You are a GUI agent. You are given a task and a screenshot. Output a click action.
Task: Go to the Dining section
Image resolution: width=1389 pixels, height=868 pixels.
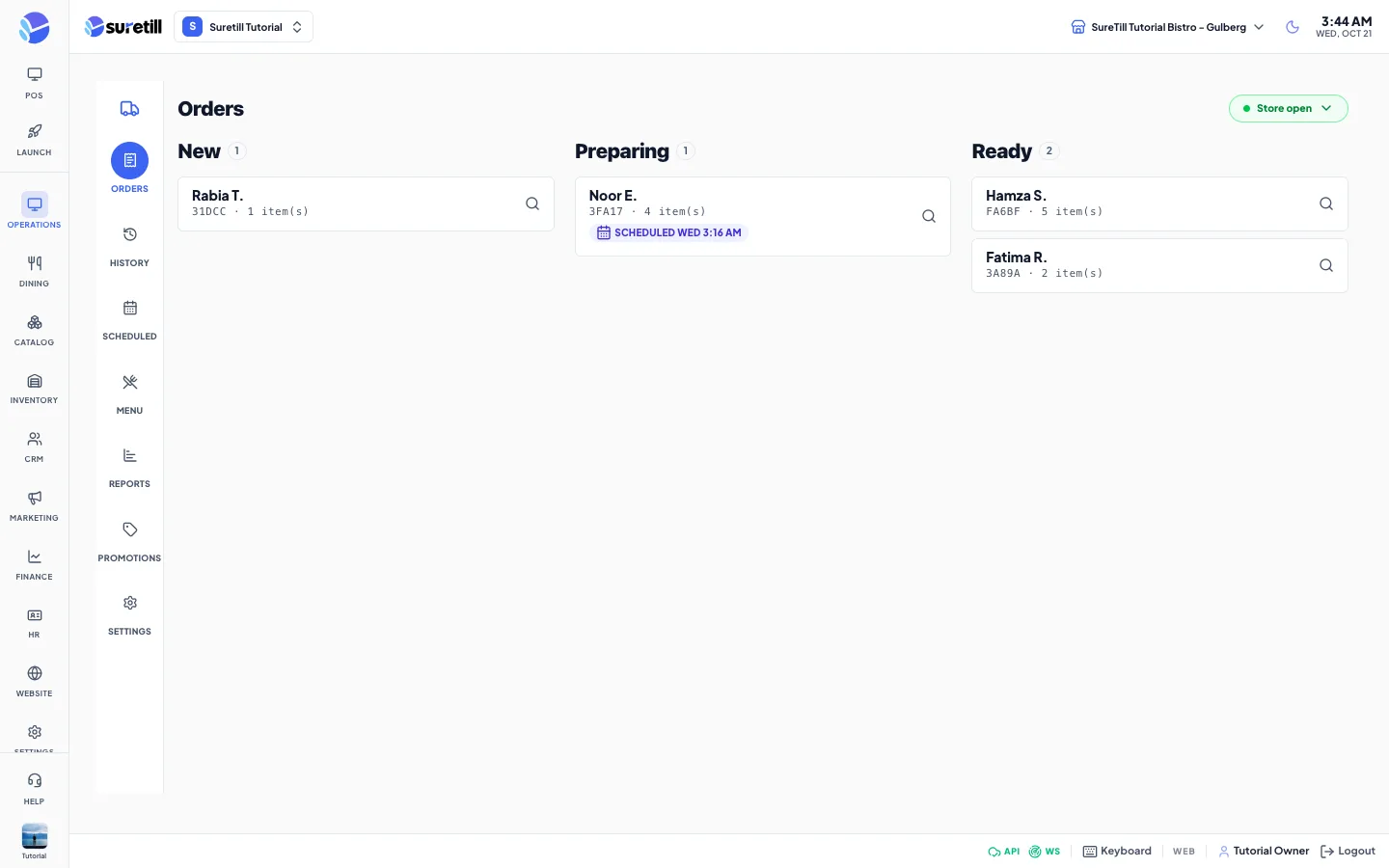[x=34, y=271]
